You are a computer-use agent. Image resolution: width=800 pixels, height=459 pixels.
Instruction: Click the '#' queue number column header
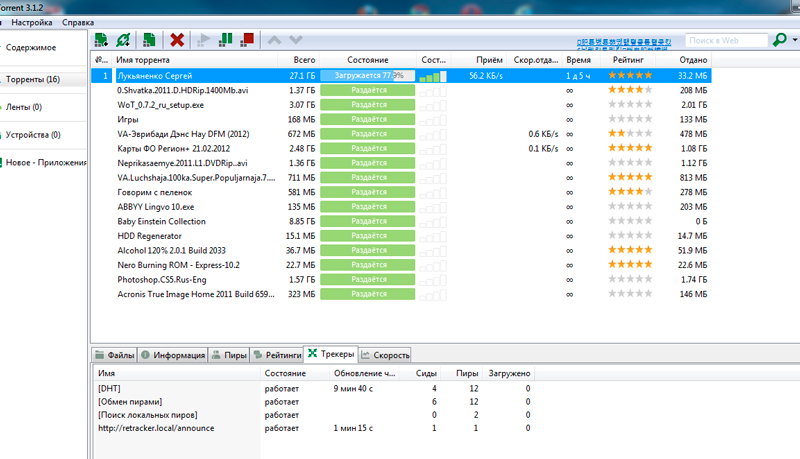[102, 60]
